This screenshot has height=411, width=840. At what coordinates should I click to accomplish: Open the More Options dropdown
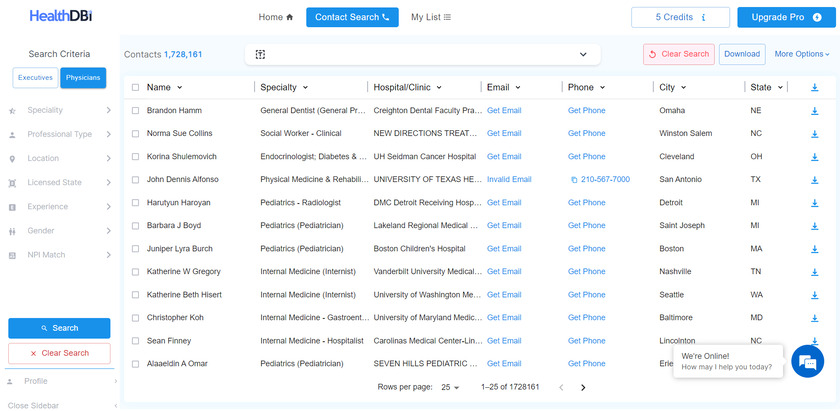(x=801, y=54)
